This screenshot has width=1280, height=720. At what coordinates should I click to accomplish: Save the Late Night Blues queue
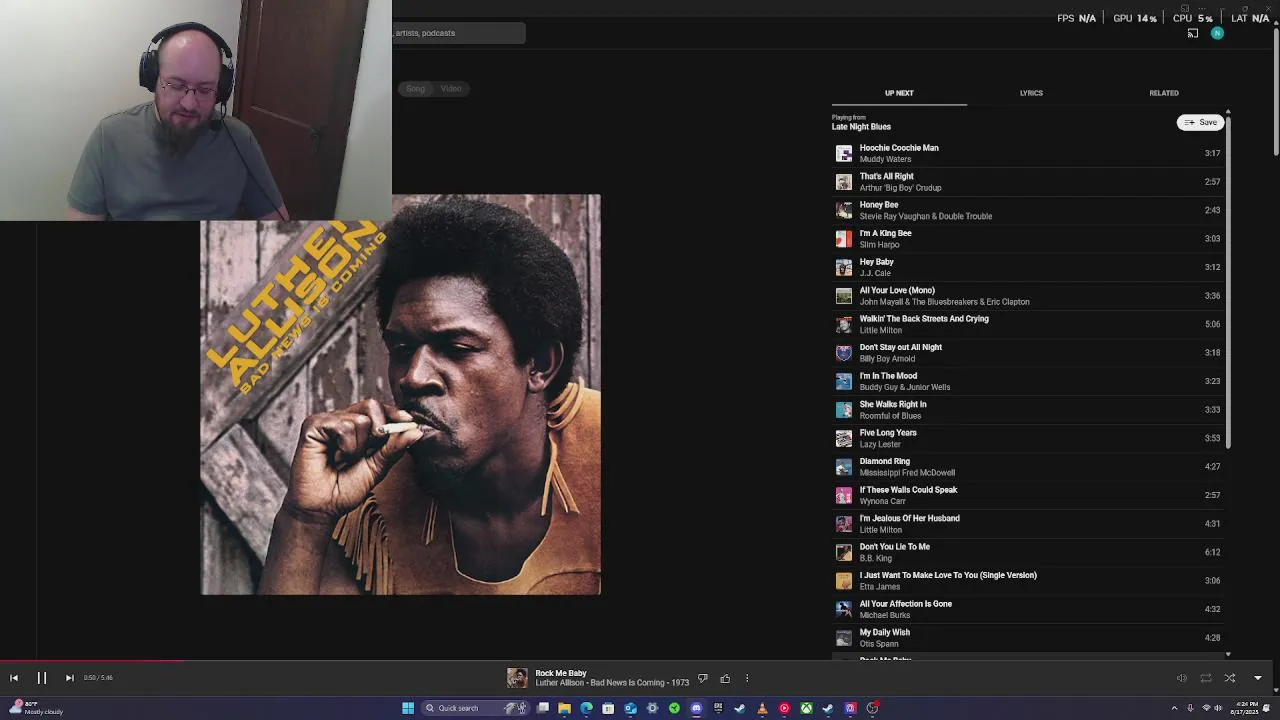click(x=1201, y=122)
